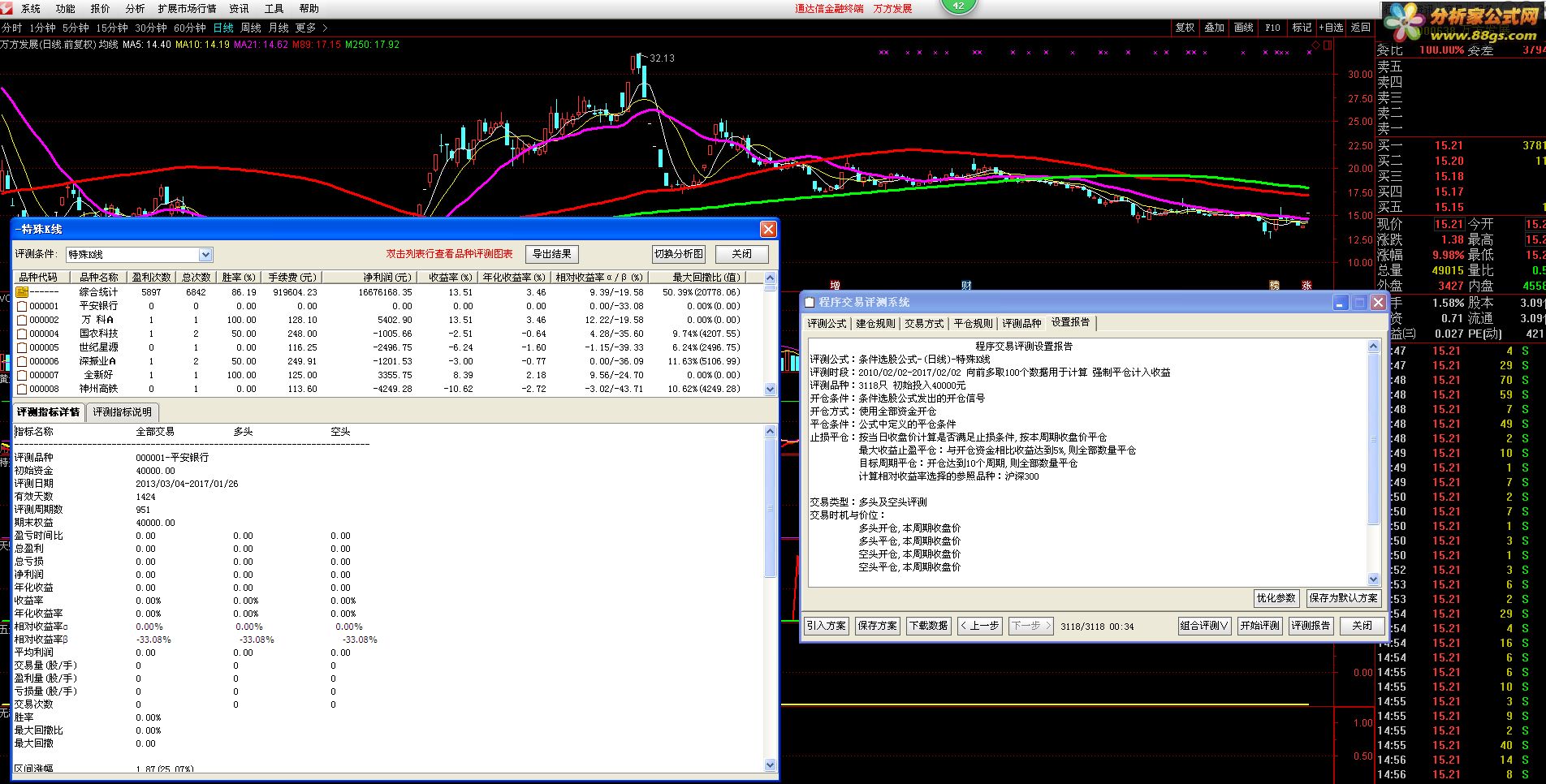Select the 设置报告 tab
Viewport: 1546px width, 784px height.
coord(1072,322)
